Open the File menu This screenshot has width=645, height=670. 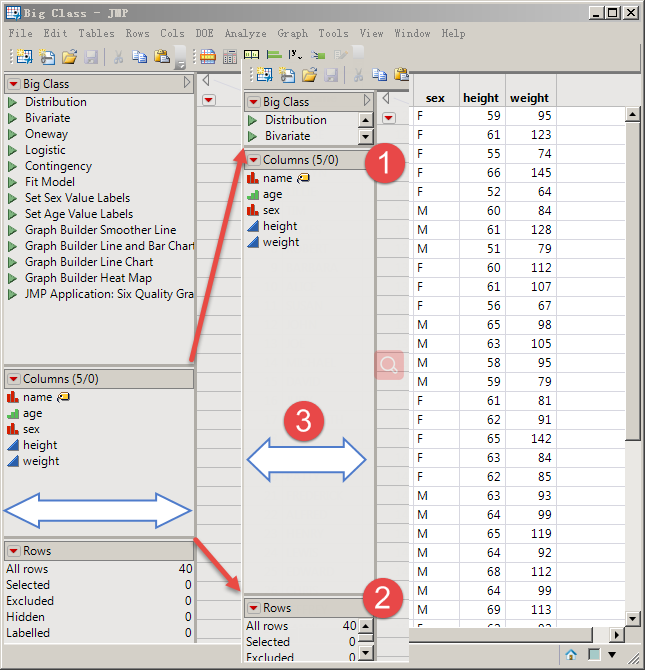[x=20, y=33]
